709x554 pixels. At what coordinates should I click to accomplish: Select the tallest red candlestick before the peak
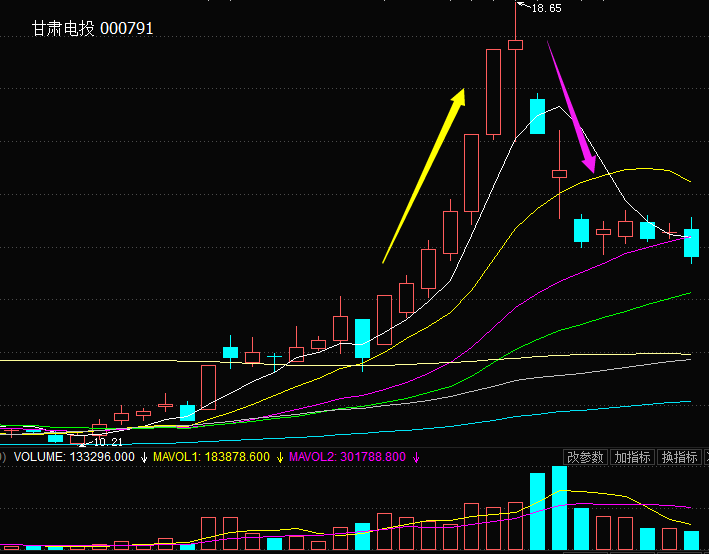(x=493, y=91)
